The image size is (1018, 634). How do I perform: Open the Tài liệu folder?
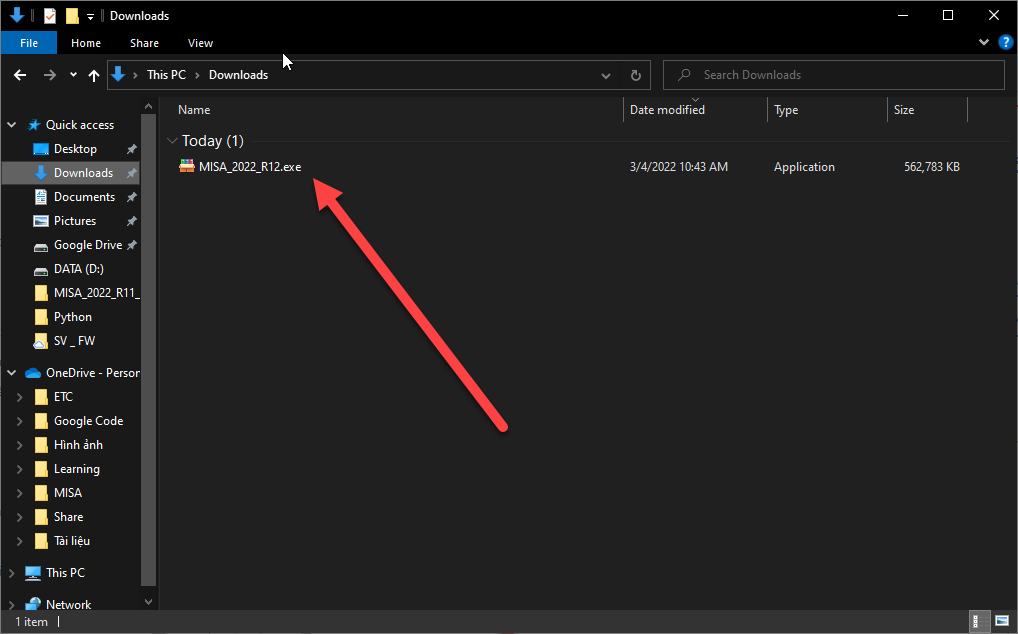coord(71,541)
